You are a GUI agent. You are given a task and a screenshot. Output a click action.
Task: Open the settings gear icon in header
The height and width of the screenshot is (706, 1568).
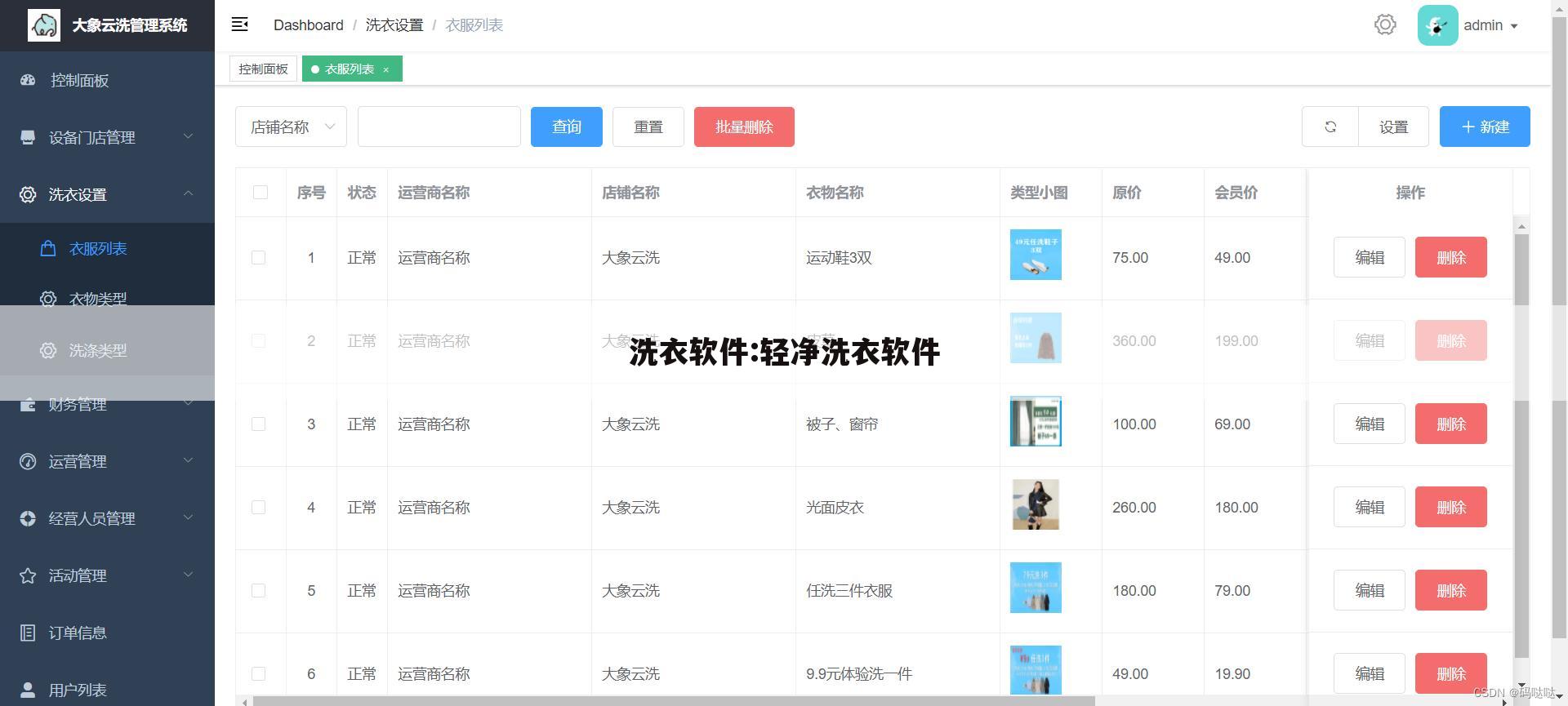pyautogui.click(x=1385, y=24)
